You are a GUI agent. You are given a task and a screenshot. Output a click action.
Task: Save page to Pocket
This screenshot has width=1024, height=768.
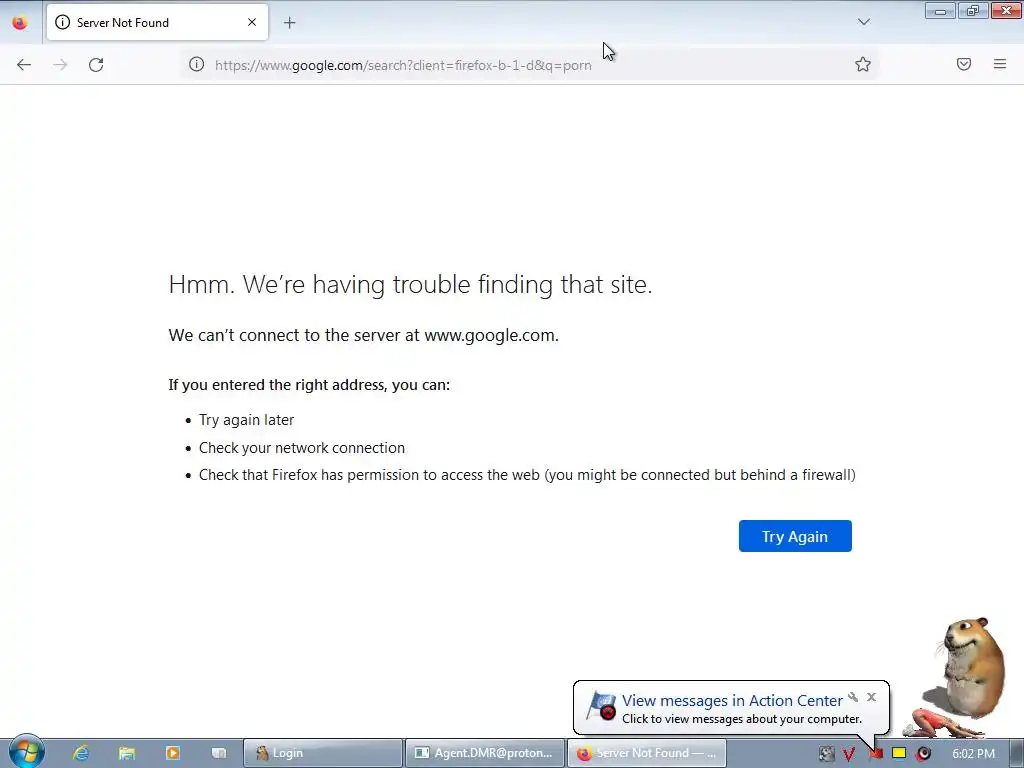[x=964, y=64]
